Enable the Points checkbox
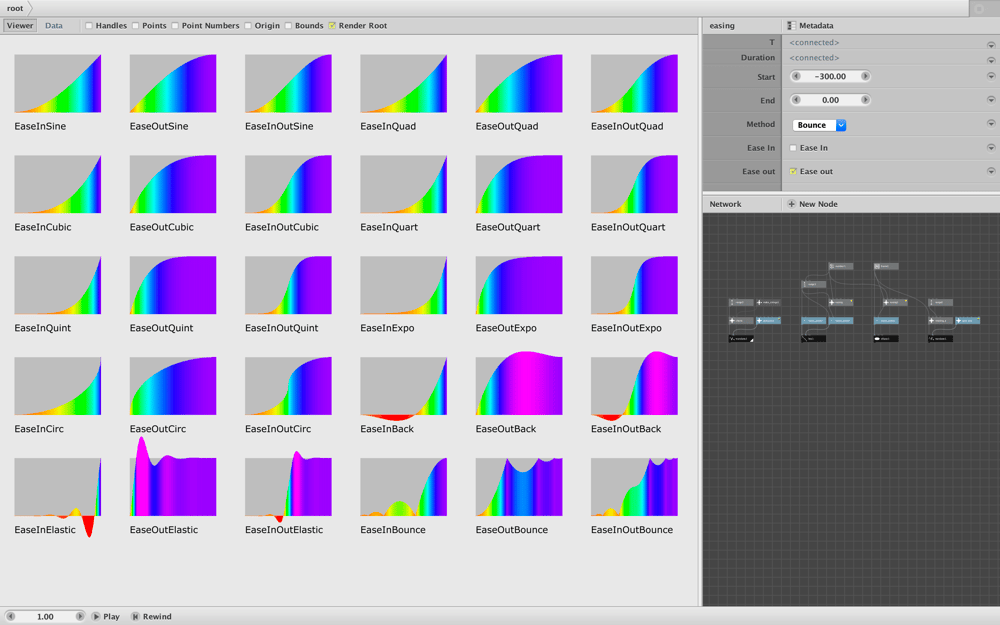 (135, 26)
